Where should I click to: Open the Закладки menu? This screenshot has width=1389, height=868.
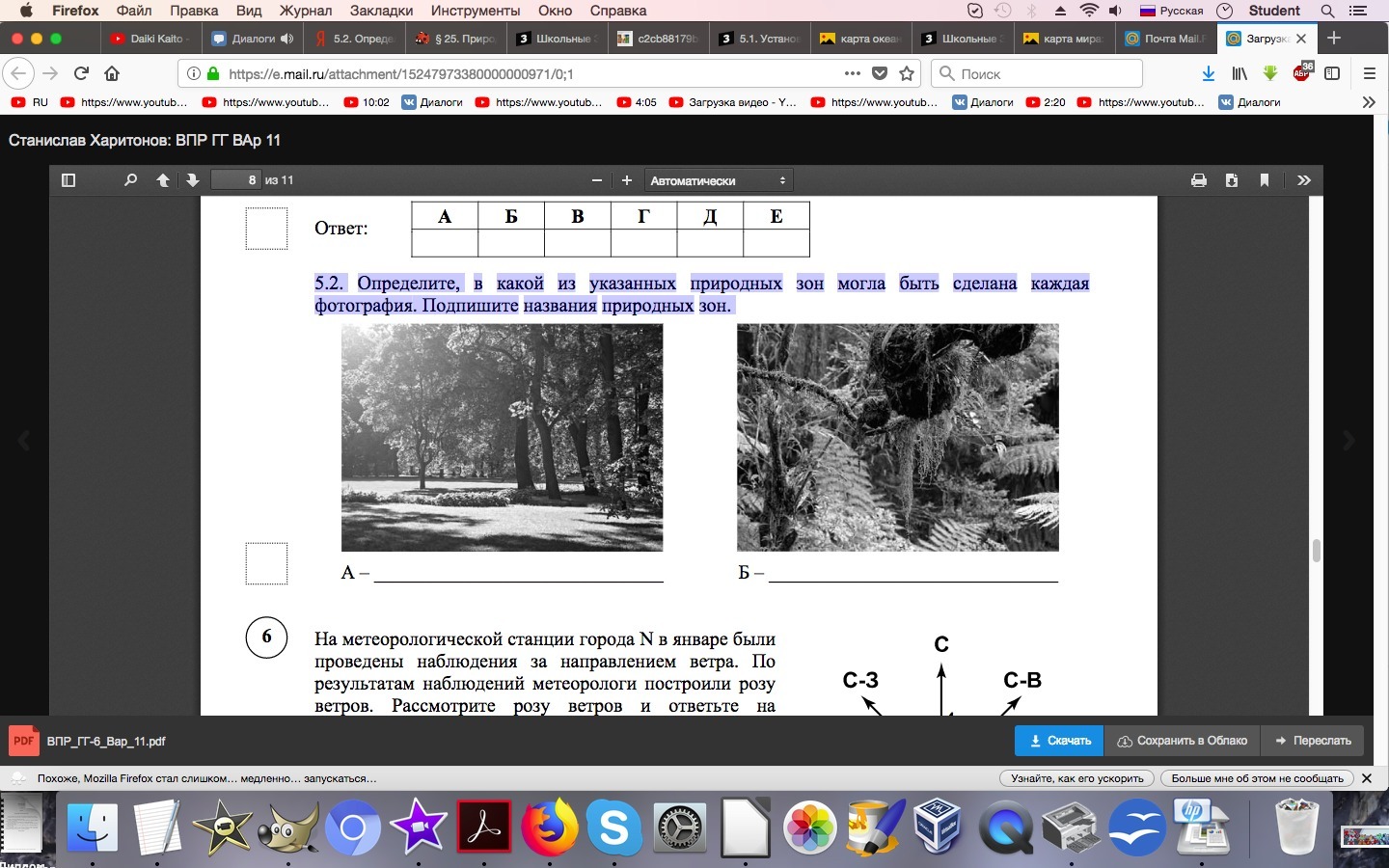coord(384,11)
